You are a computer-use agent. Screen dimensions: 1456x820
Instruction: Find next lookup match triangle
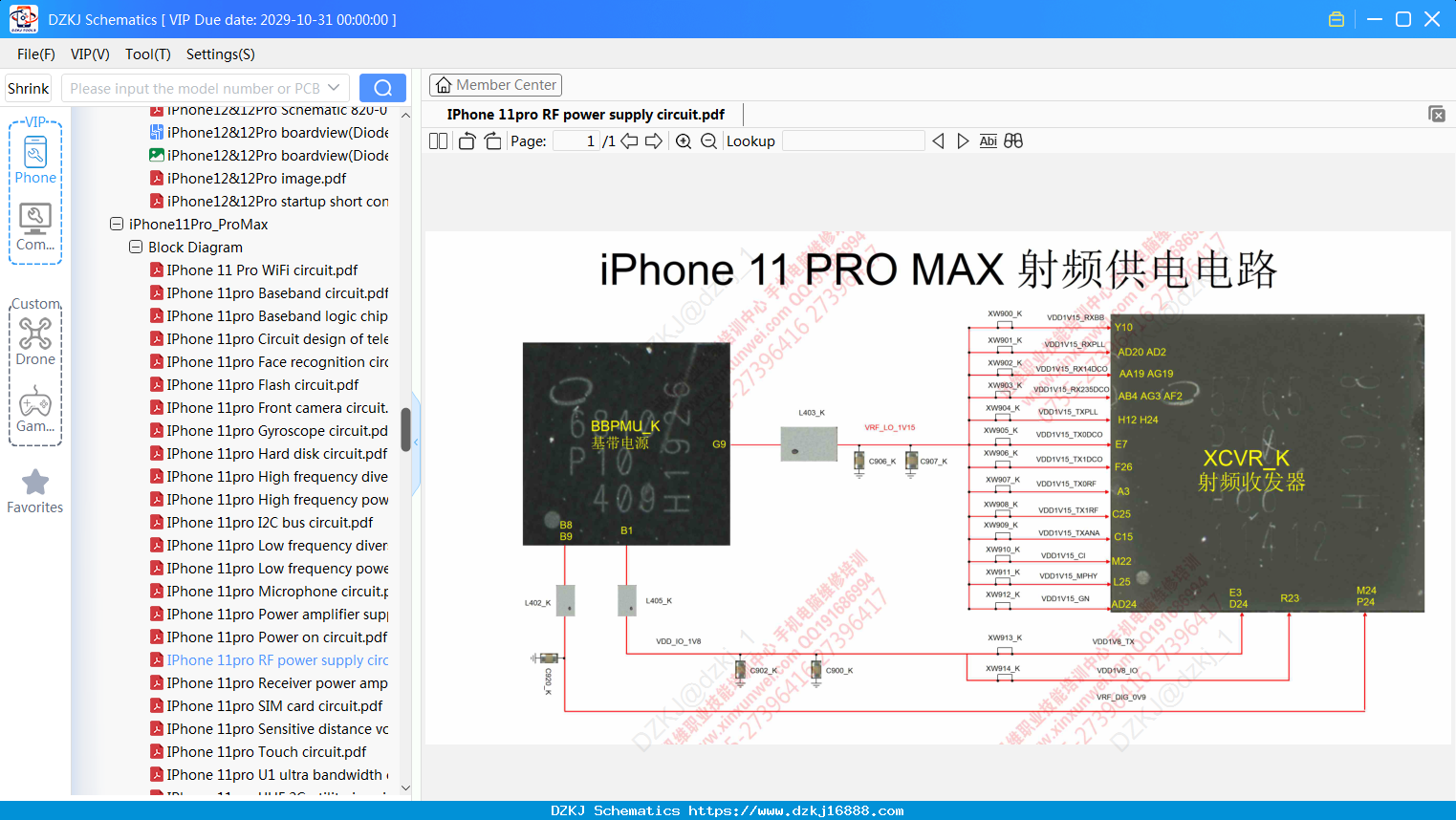[963, 141]
